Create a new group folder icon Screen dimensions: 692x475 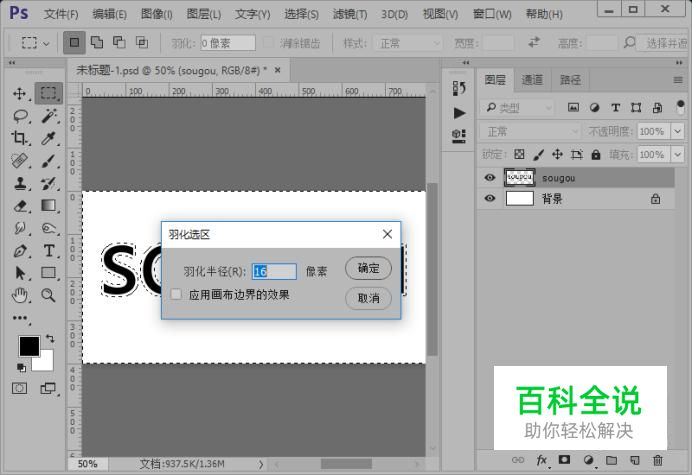pyautogui.click(x=611, y=460)
